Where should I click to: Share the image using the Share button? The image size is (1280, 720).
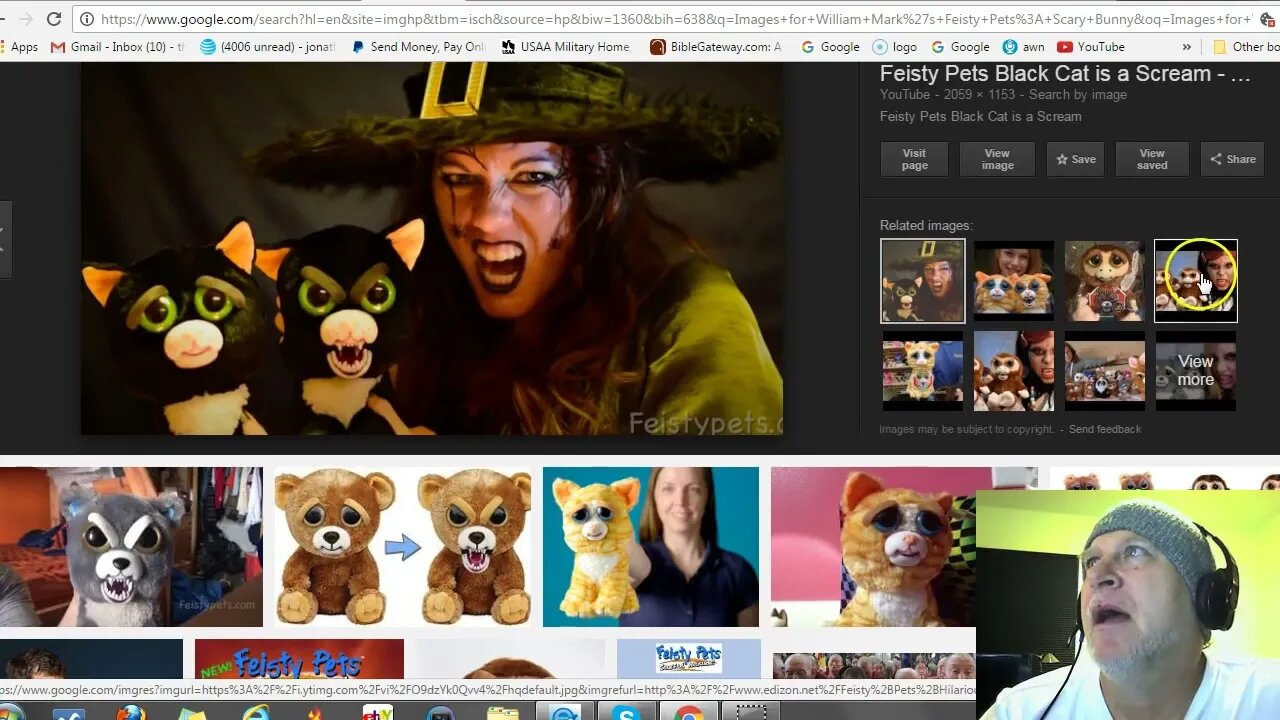pyautogui.click(x=1232, y=159)
